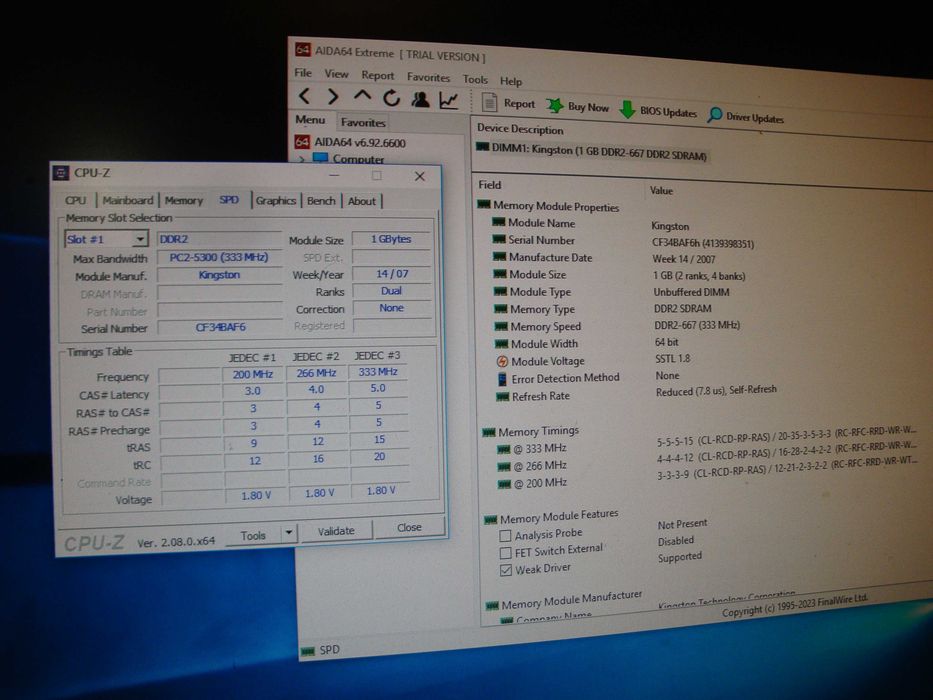Click the Value column header
The height and width of the screenshot is (700, 933).
coord(661,190)
